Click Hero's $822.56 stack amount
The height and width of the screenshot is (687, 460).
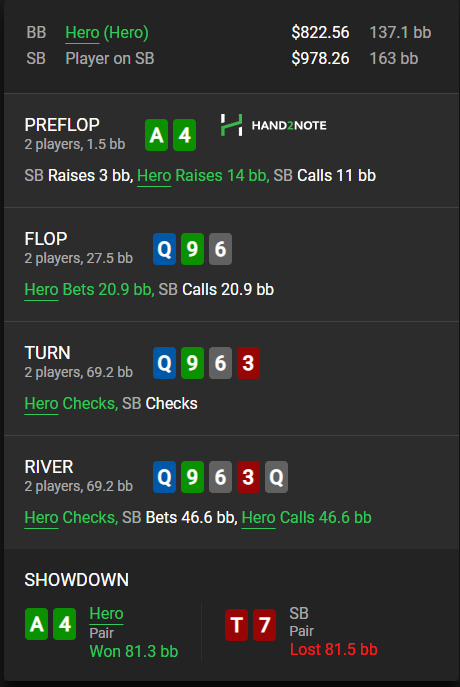[x=320, y=32]
